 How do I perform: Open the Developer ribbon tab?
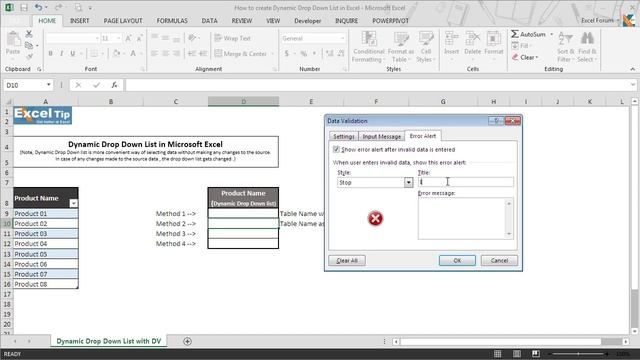[307, 20]
